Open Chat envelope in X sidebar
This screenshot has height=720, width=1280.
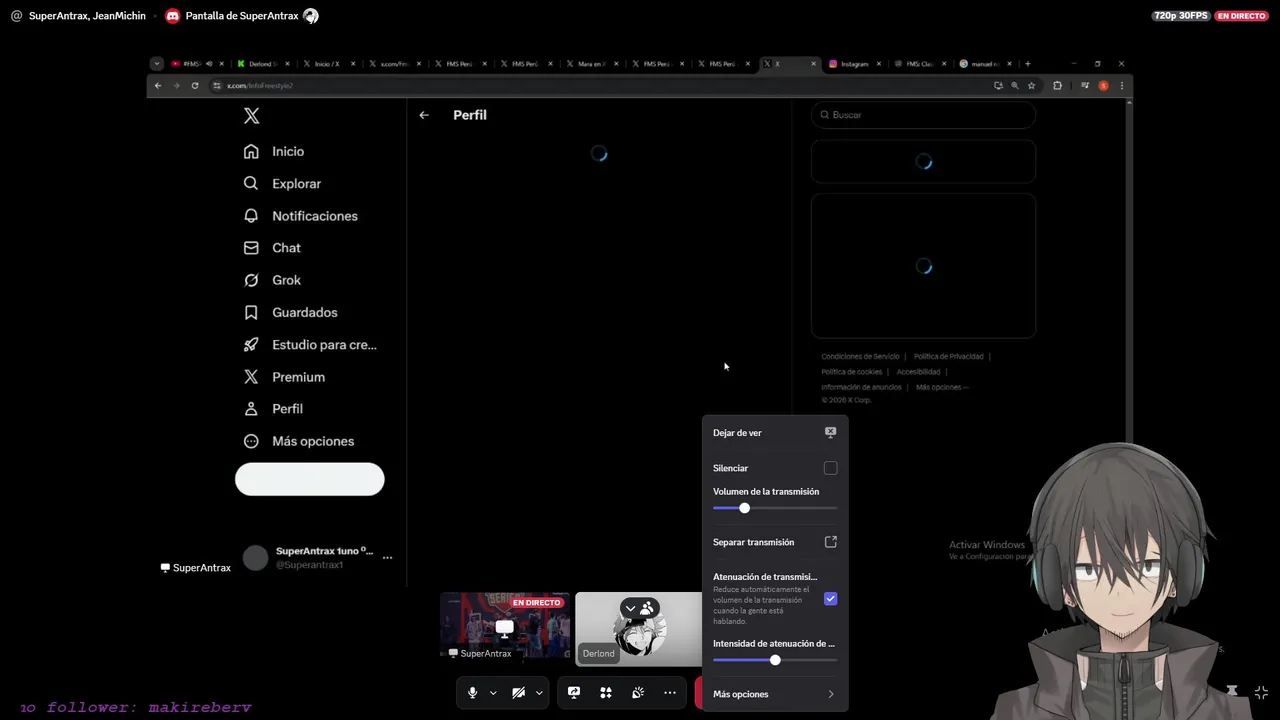click(272, 248)
